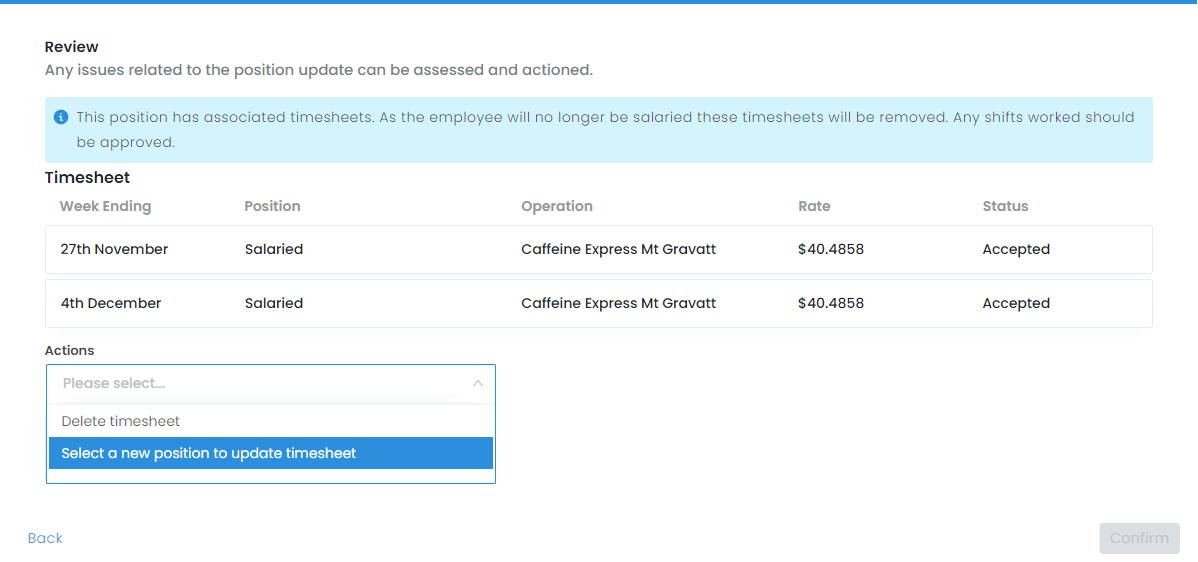This screenshot has height=562, width=1198.
Task: Go back using the Back link
Action: pyautogui.click(x=45, y=538)
